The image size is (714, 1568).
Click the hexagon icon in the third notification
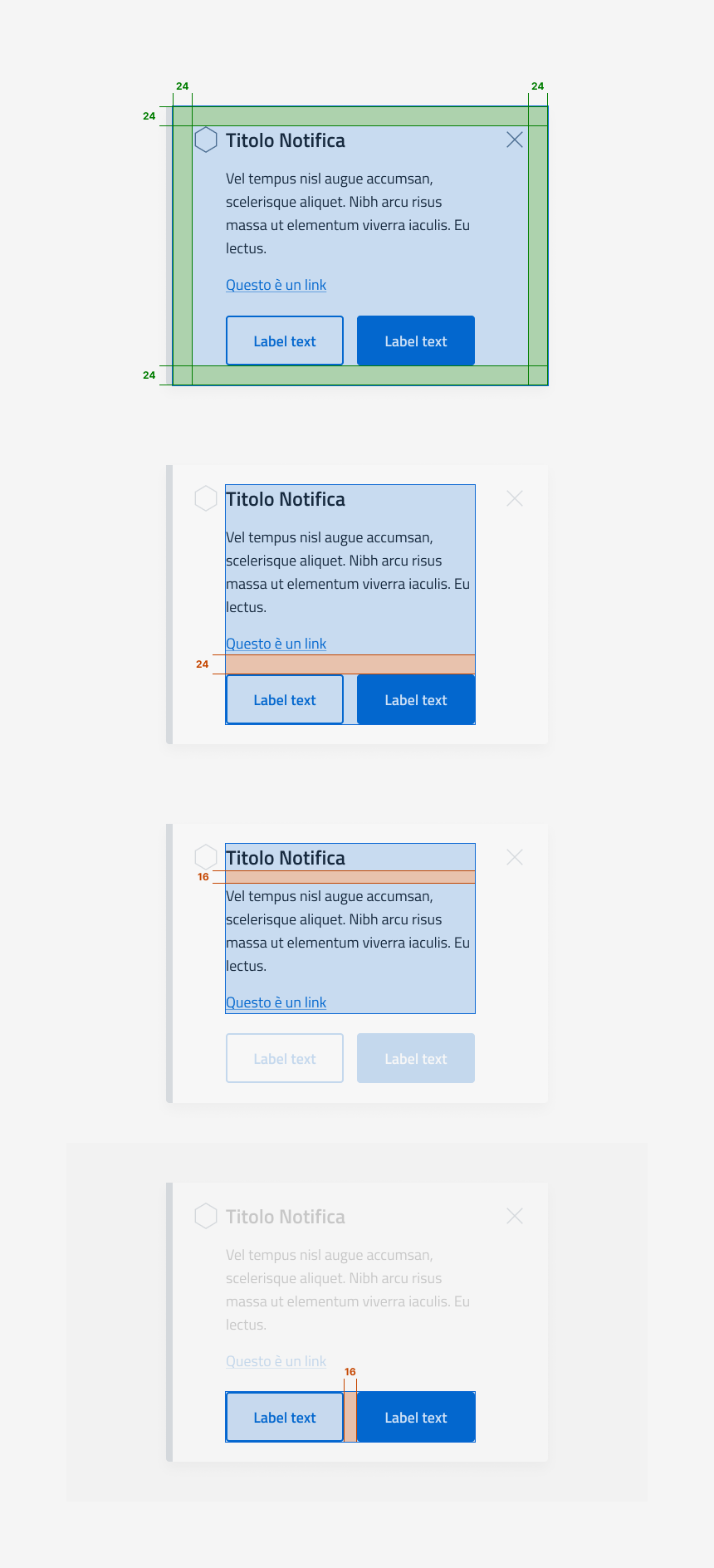[x=204, y=857]
